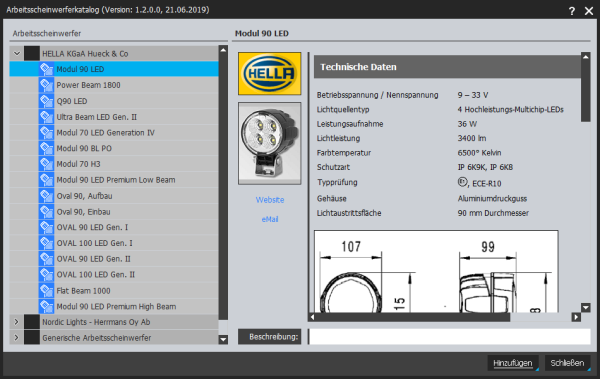Click the horizontal scrollbar thumb in details panel

[412, 317]
